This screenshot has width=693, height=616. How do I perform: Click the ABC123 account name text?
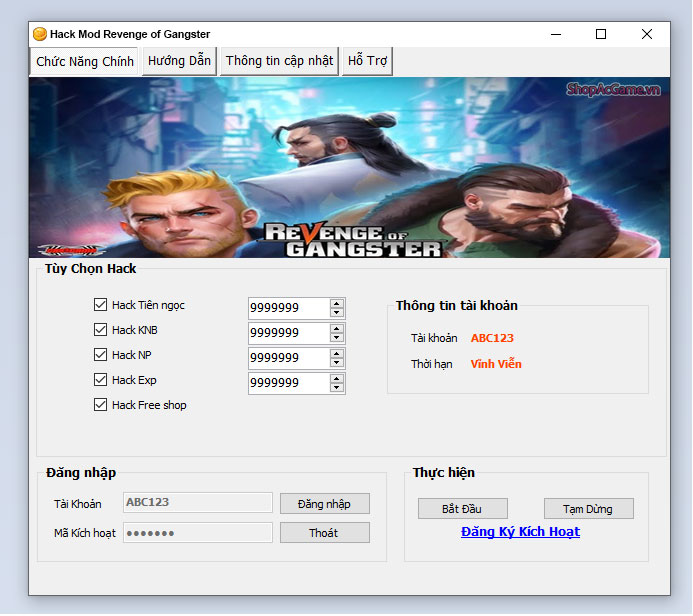click(x=492, y=338)
